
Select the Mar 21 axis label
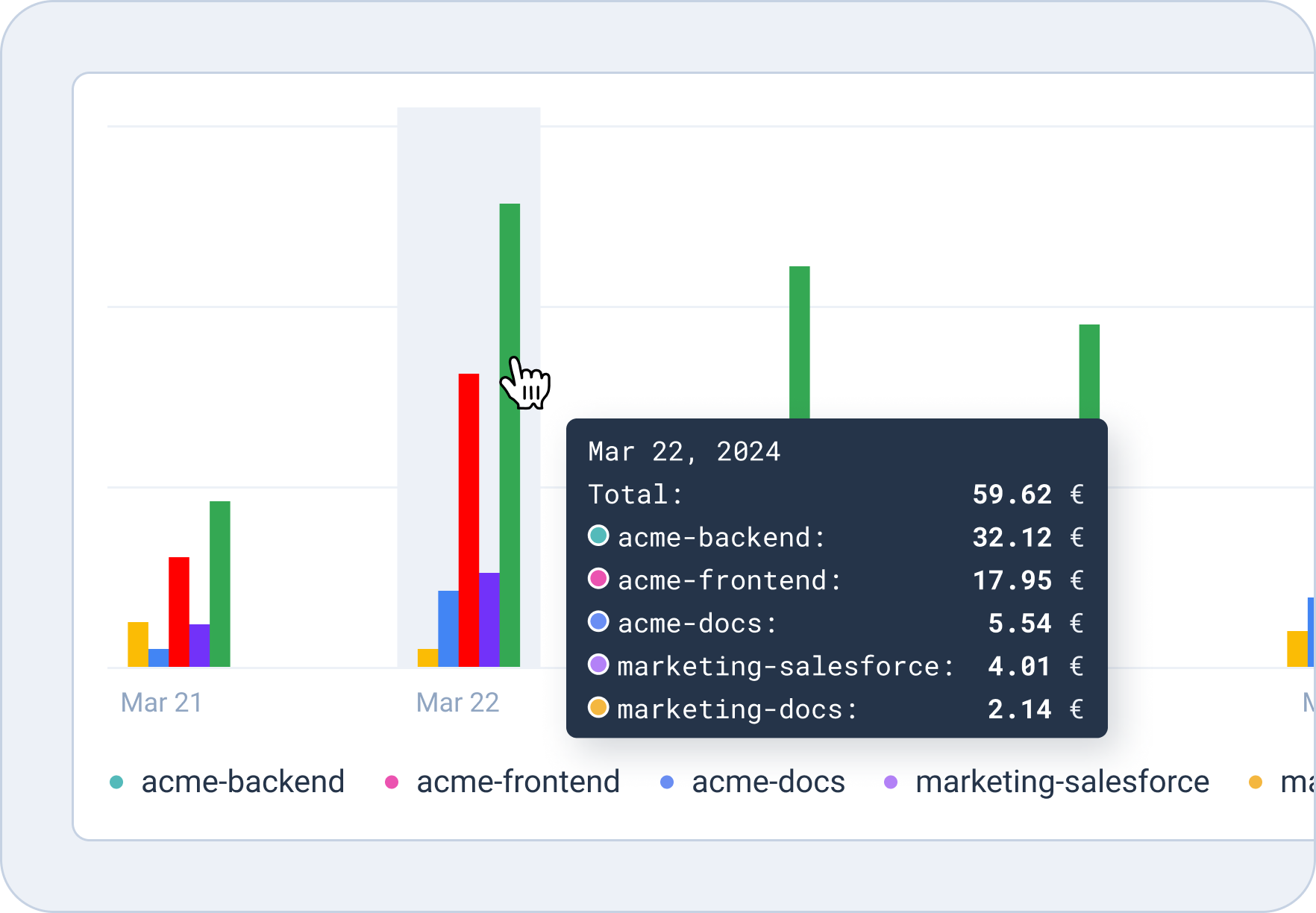(x=161, y=703)
